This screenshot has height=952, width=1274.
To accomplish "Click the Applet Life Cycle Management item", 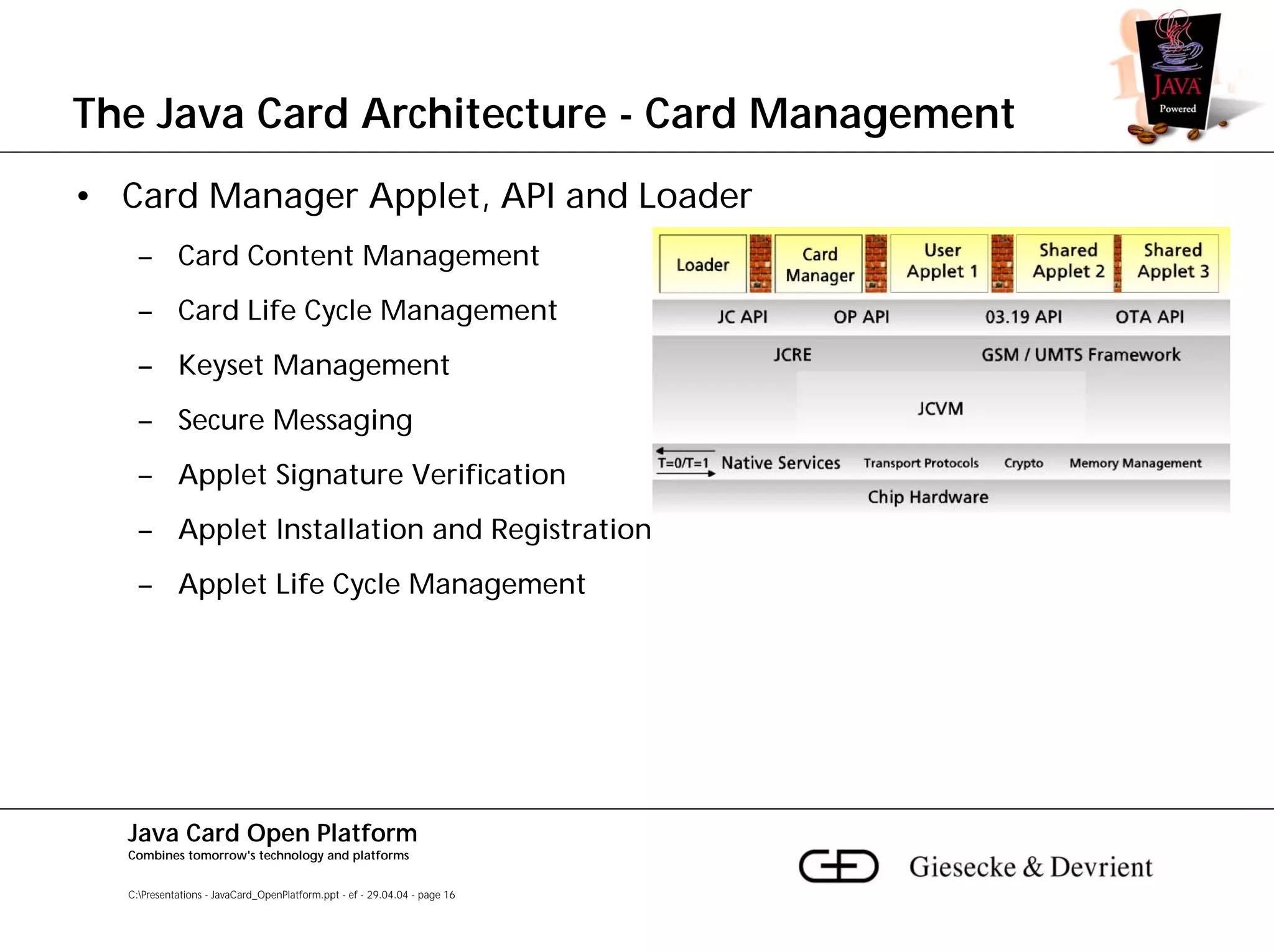I will (x=381, y=585).
